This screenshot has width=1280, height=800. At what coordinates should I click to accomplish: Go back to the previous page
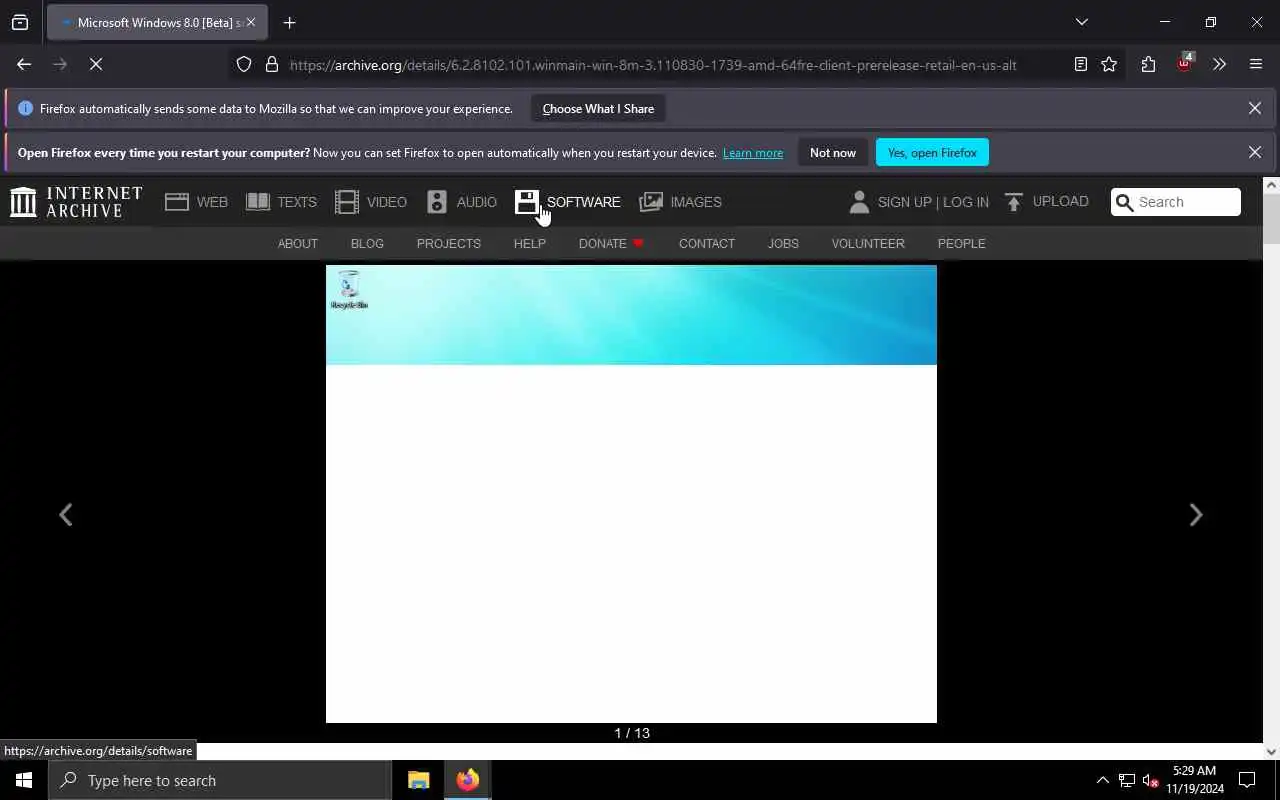24,64
